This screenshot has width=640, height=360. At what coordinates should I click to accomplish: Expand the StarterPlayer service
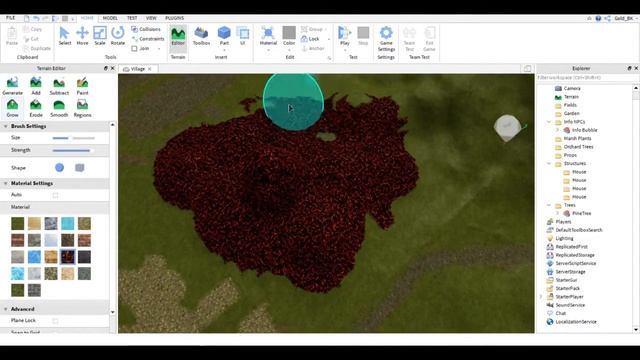point(541,297)
